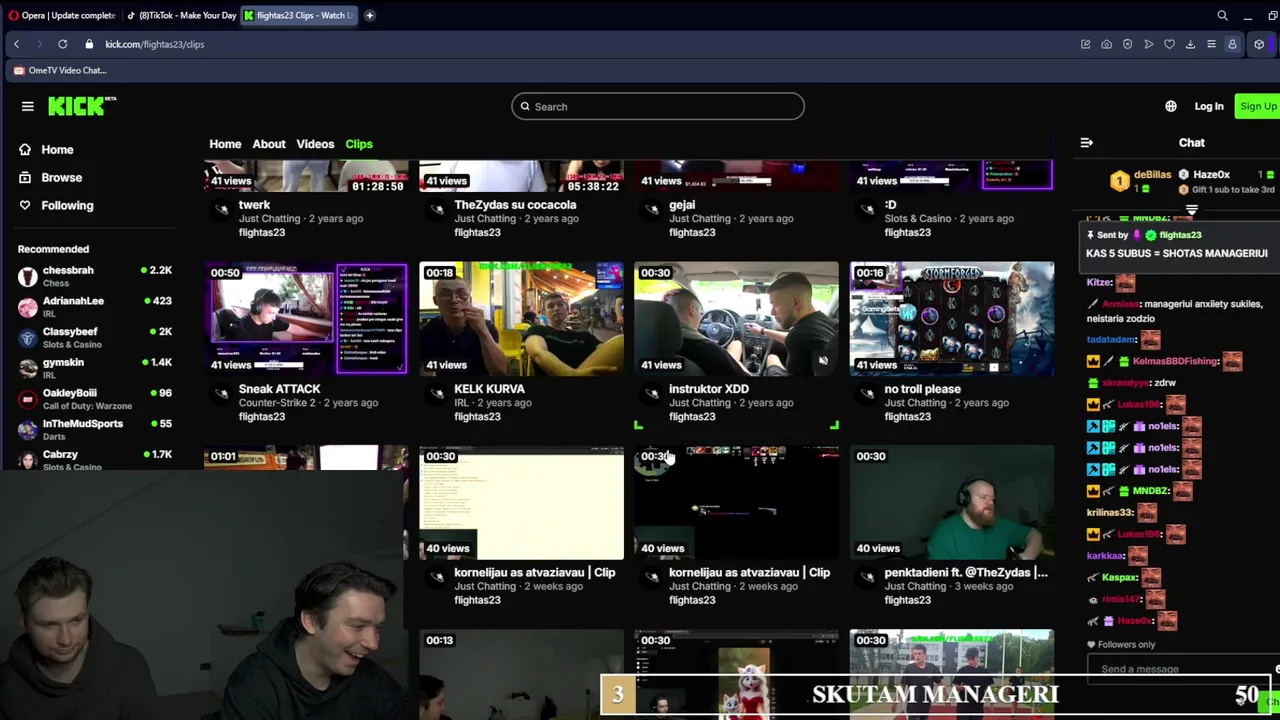Viewport: 1280px width, 720px height.
Task: Click the Search input field
Action: 658,106
